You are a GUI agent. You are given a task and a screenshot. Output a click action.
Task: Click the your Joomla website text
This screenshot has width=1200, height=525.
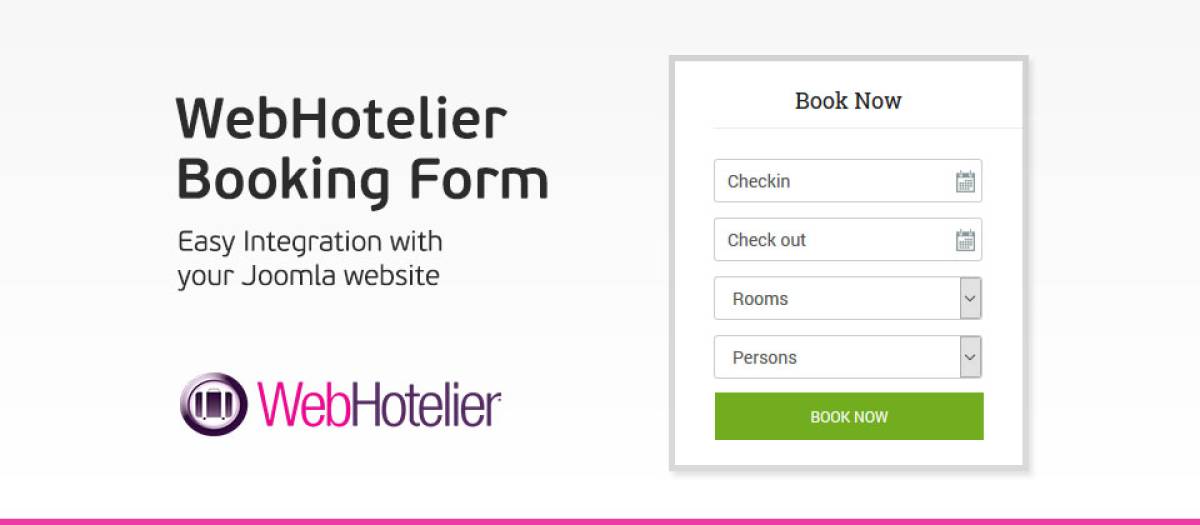click(x=308, y=275)
